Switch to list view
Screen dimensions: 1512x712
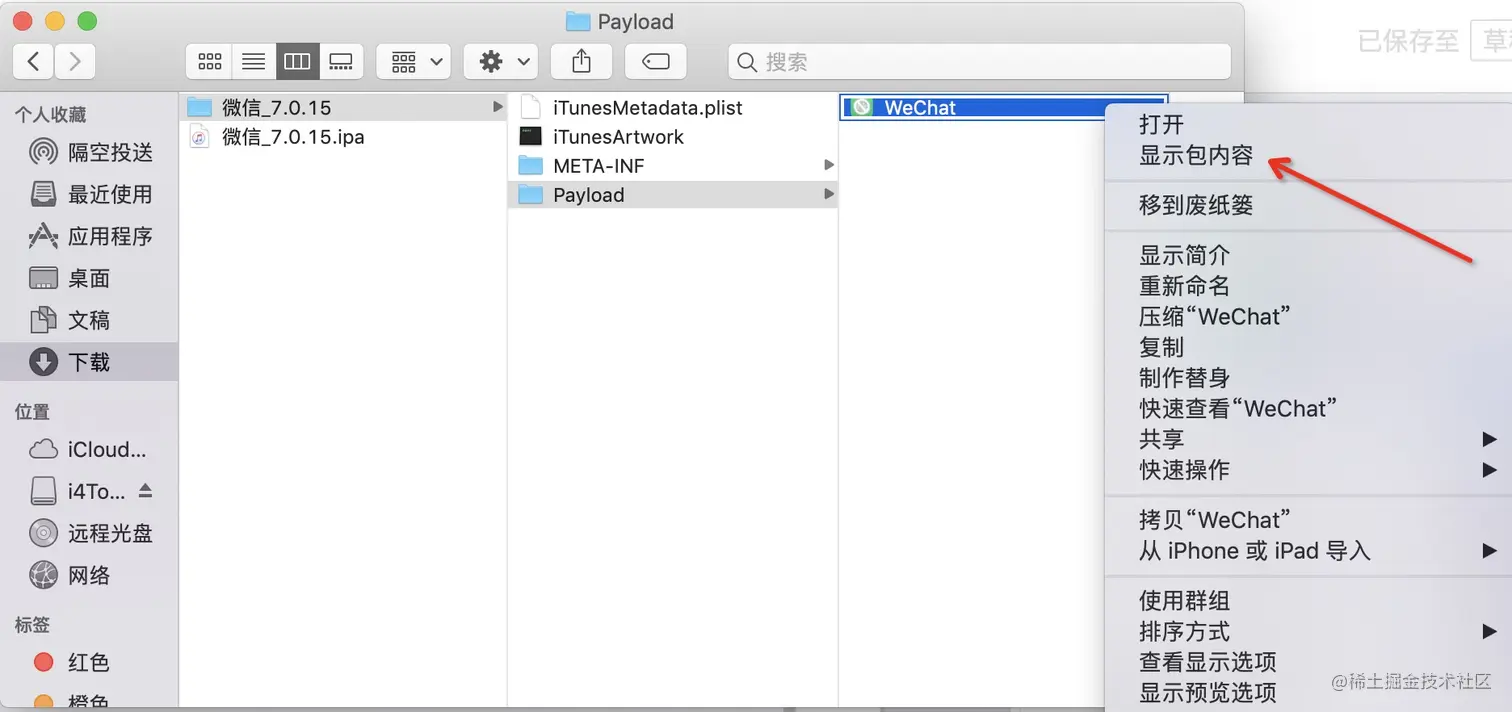(x=253, y=62)
